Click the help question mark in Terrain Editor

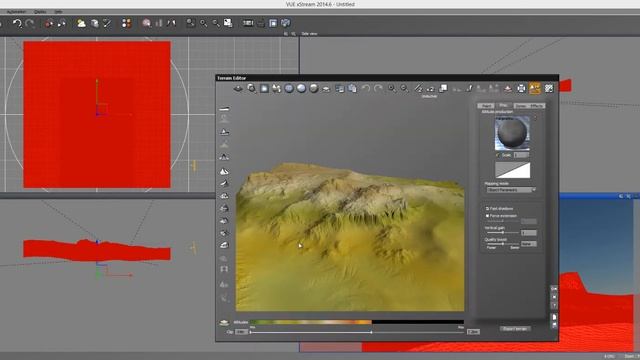[x=554, y=305]
